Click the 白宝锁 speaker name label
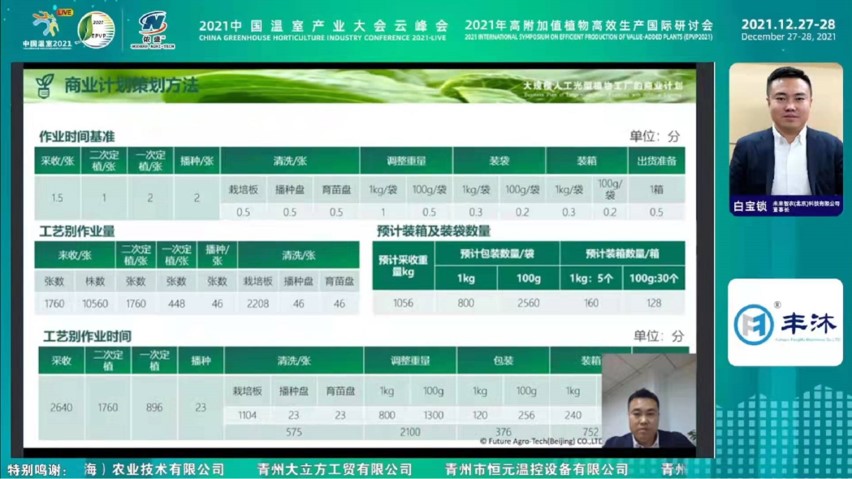The image size is (852, 479). [749, 206]
